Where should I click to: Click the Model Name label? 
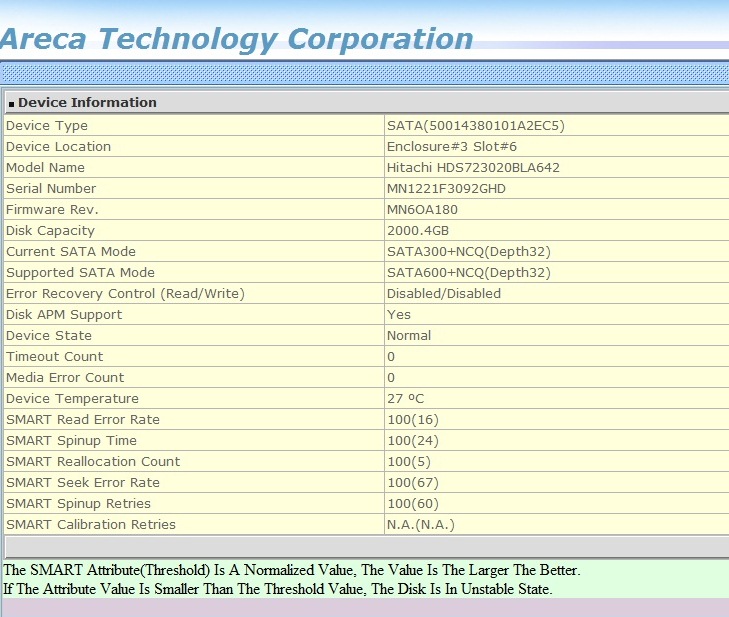point(46,167)
